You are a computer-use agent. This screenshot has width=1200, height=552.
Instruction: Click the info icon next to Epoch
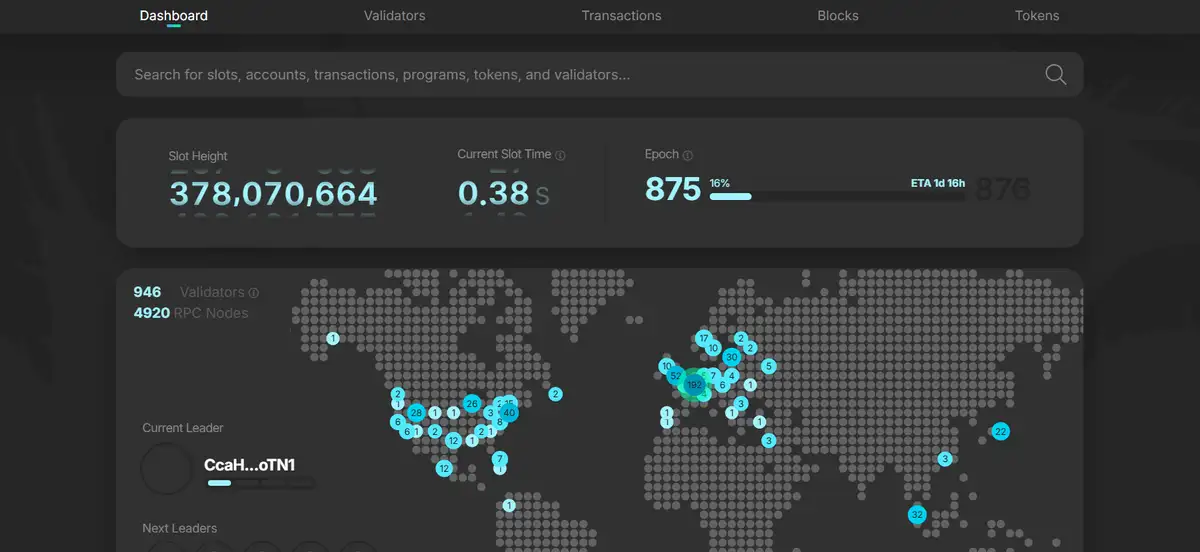coord(688,155)
